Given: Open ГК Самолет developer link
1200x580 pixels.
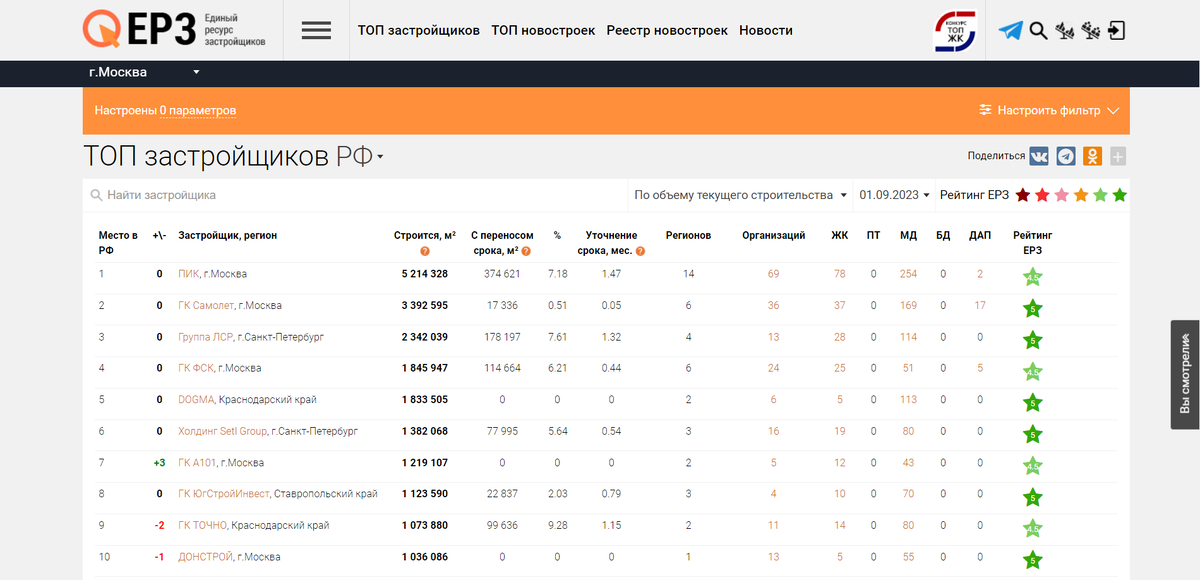Looking at the screenshot, I should pyautogui.click(x=206, y=306).
